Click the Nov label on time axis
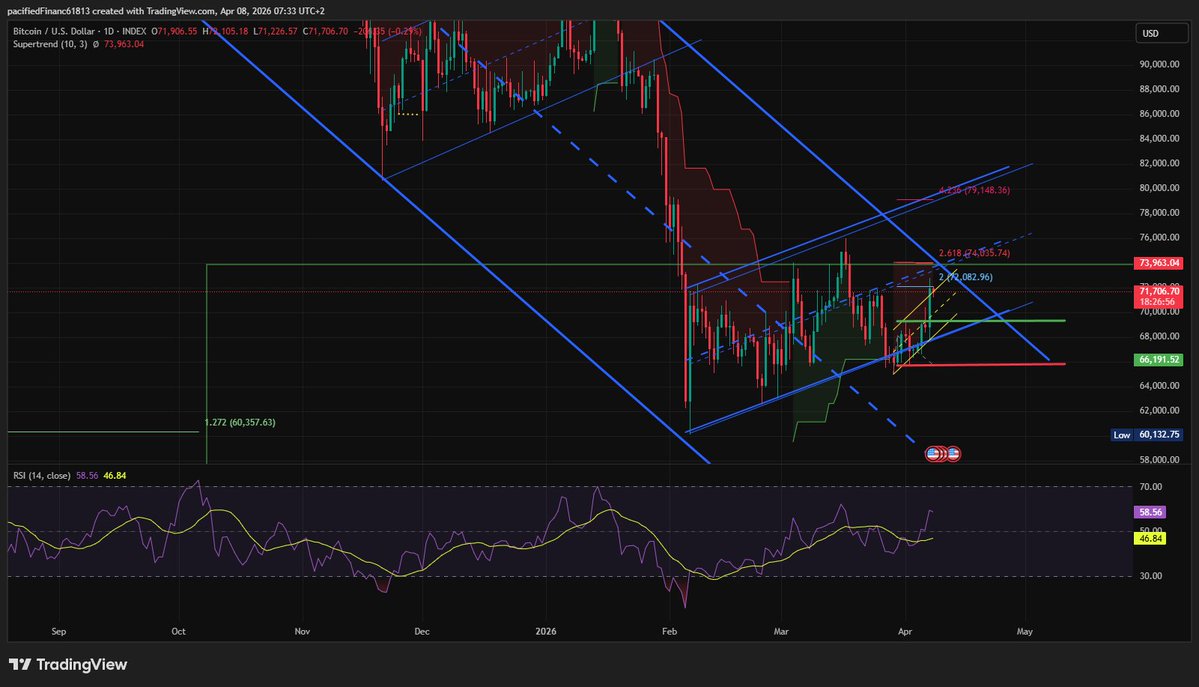Screen dimensions: 1199x687 [302, 631]
